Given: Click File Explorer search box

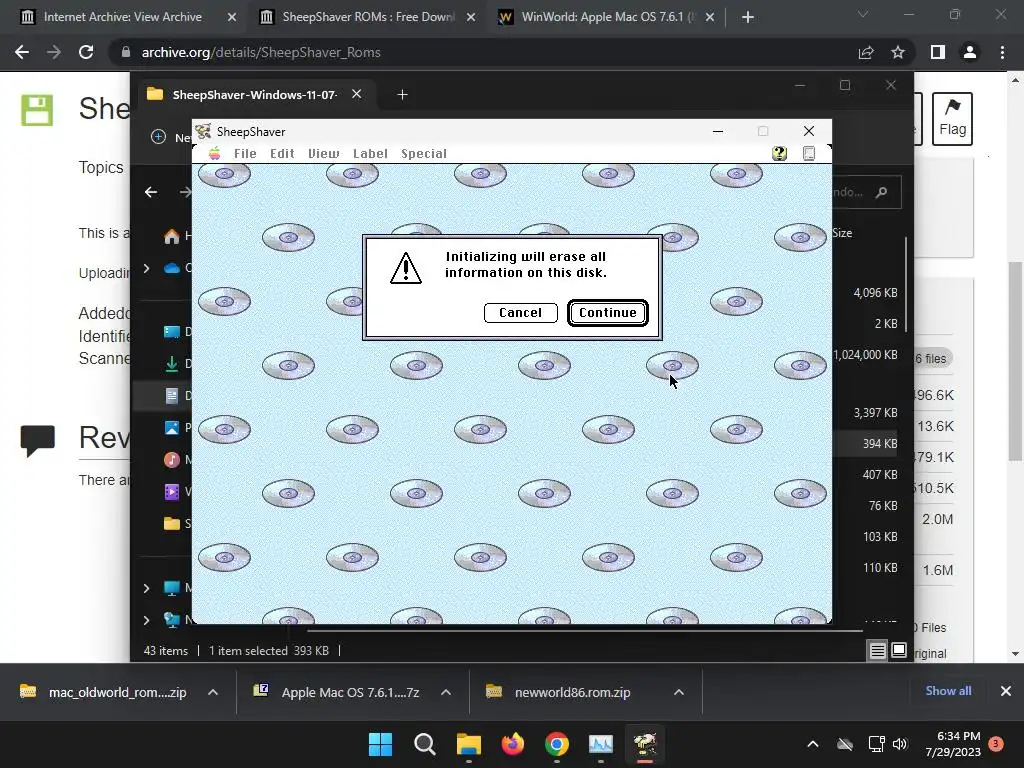Looking at the screenshot, I should pos(866,192).
